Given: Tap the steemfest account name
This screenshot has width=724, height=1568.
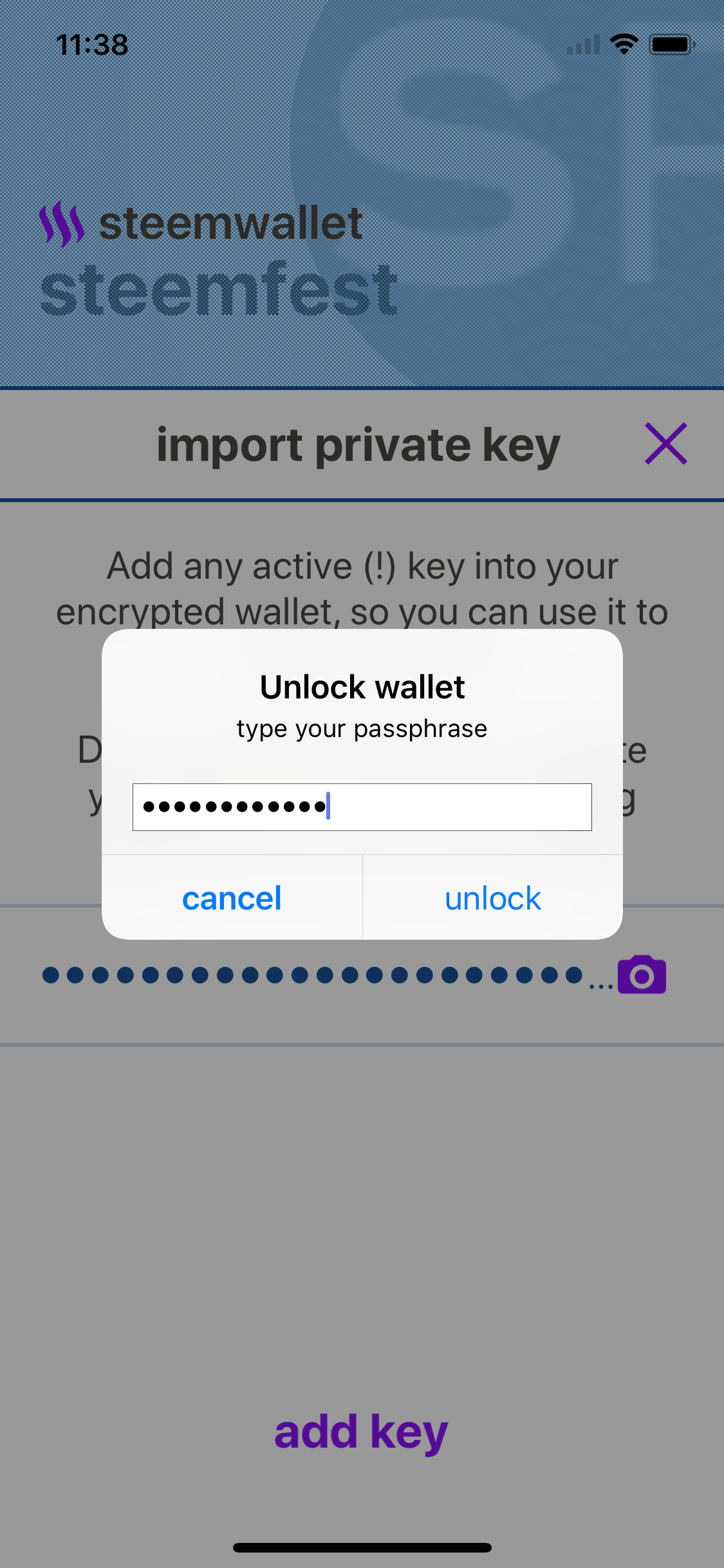Looking at the screenshot, I should [x=219, y=290].
